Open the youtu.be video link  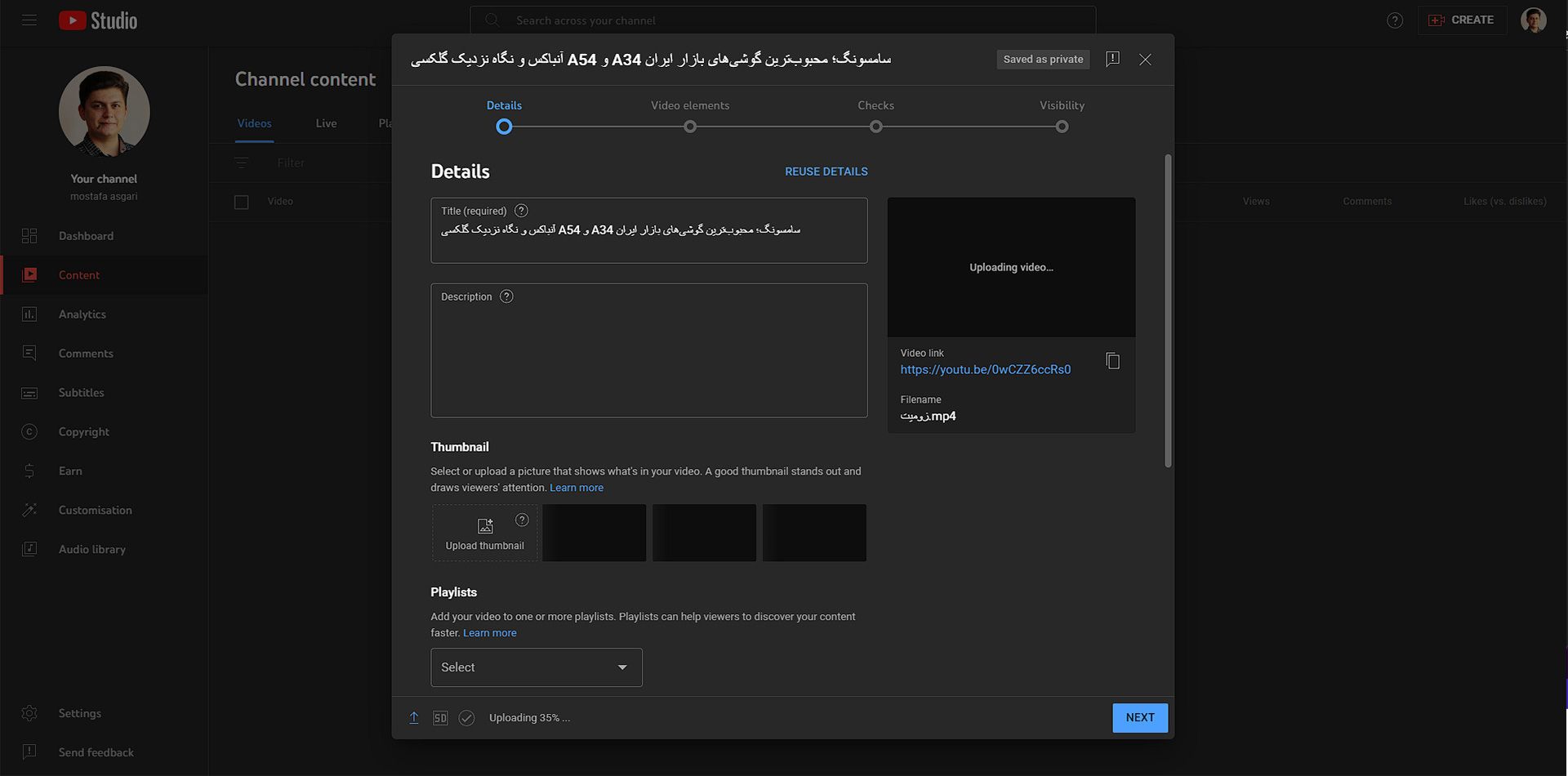(985, 370)
